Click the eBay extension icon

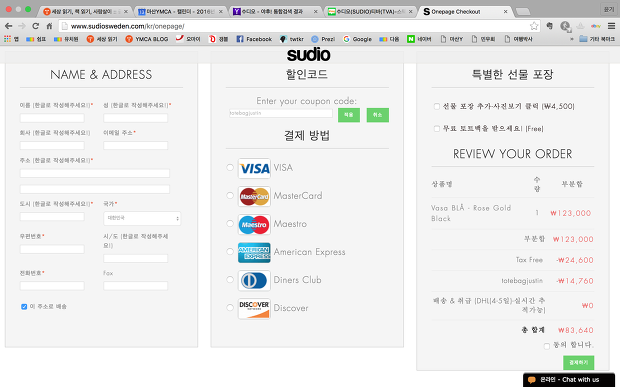click(x=595, y=26)
